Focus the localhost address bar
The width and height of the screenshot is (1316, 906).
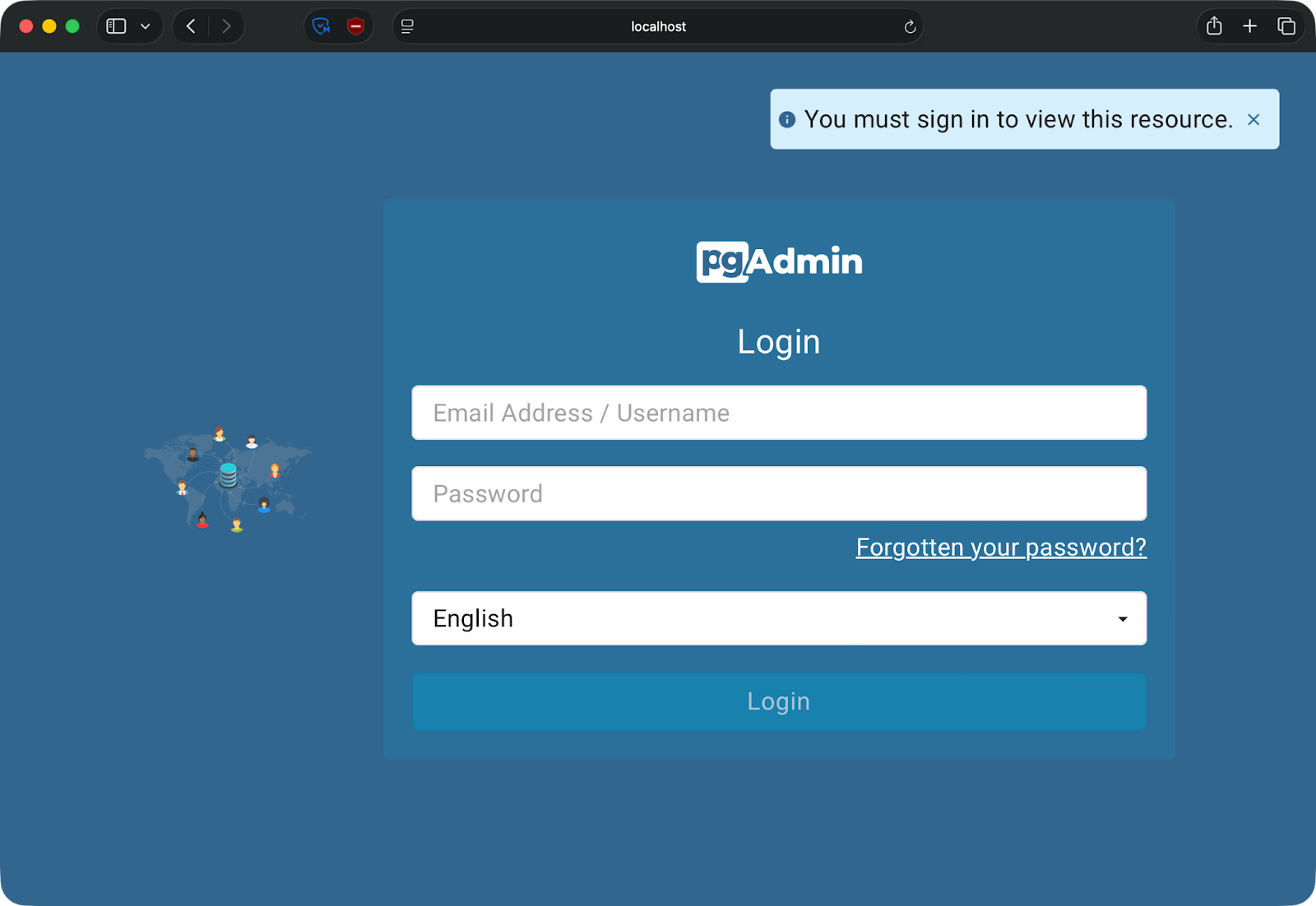coord(658,26)
